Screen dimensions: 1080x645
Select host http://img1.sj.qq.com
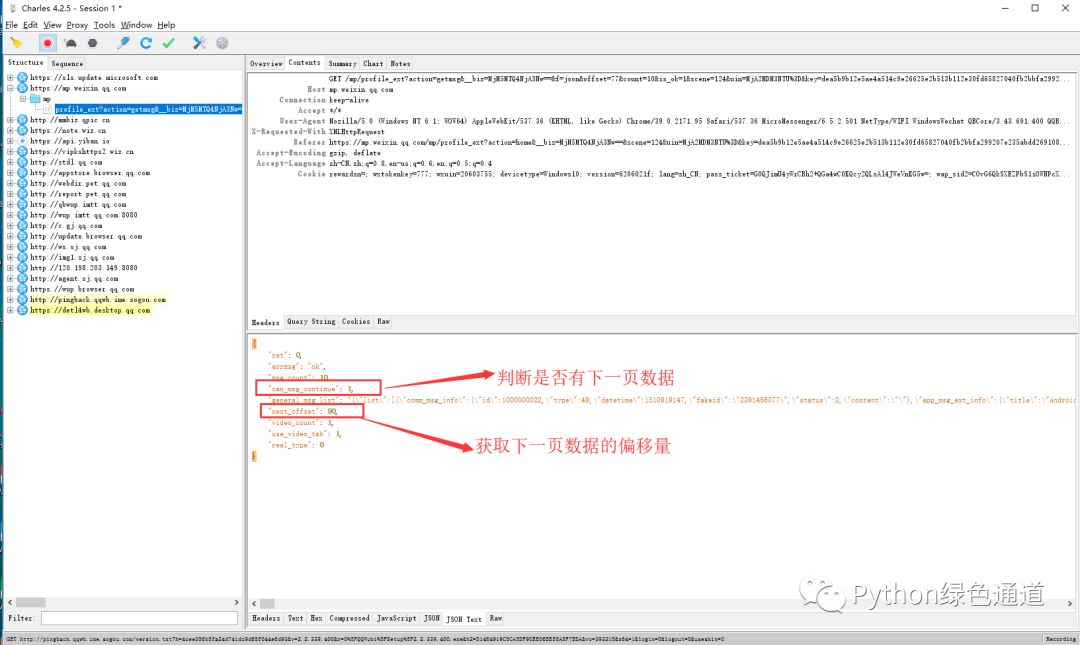click(72, 257)
